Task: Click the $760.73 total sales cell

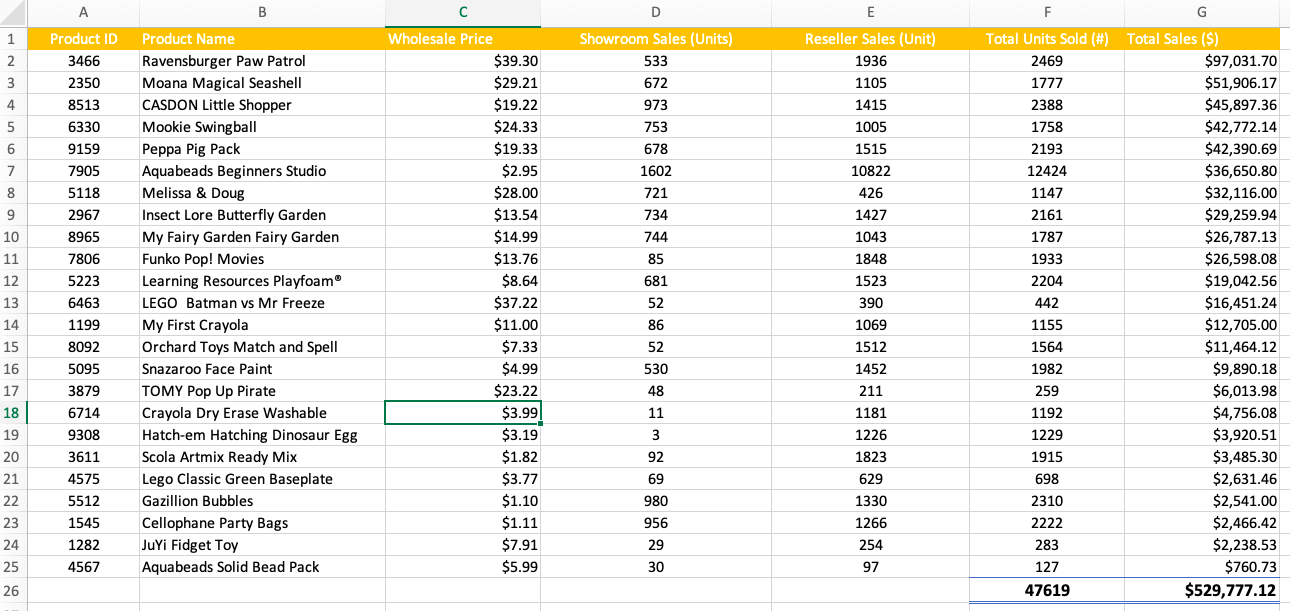Action: [x=1201, y=567]
